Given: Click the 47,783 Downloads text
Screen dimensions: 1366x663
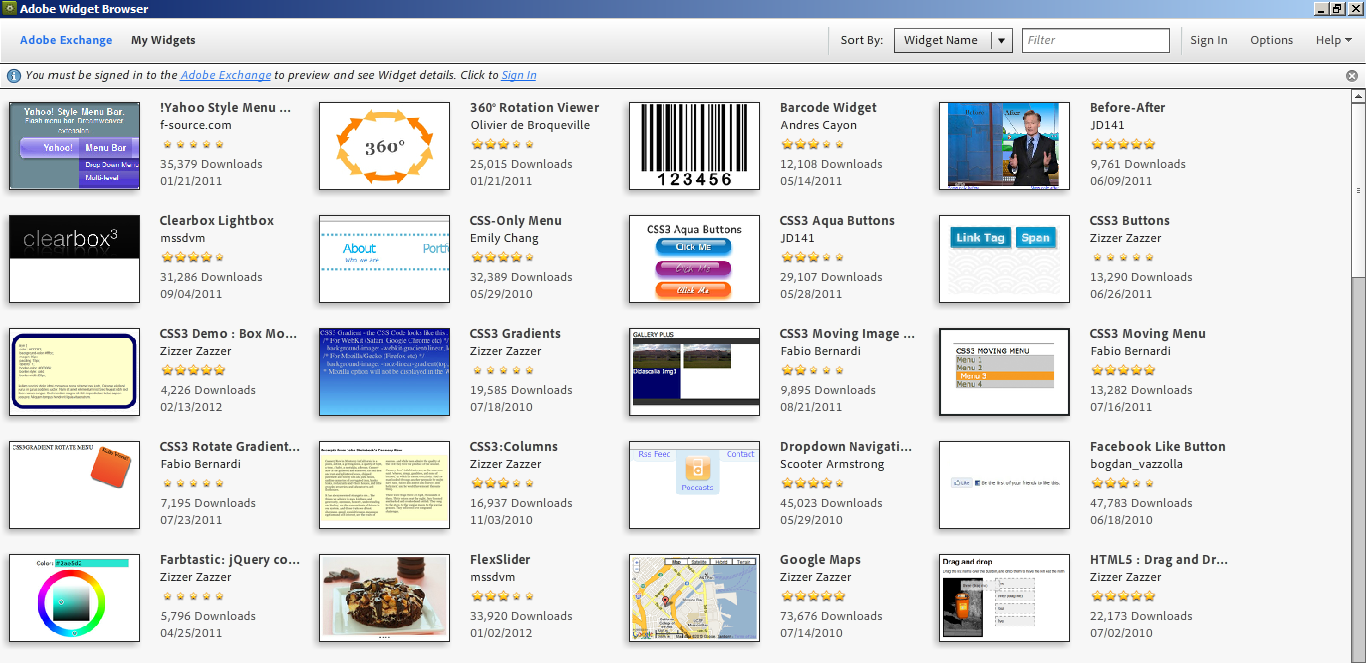Looking at the screenshot, I should (1141, 504).
